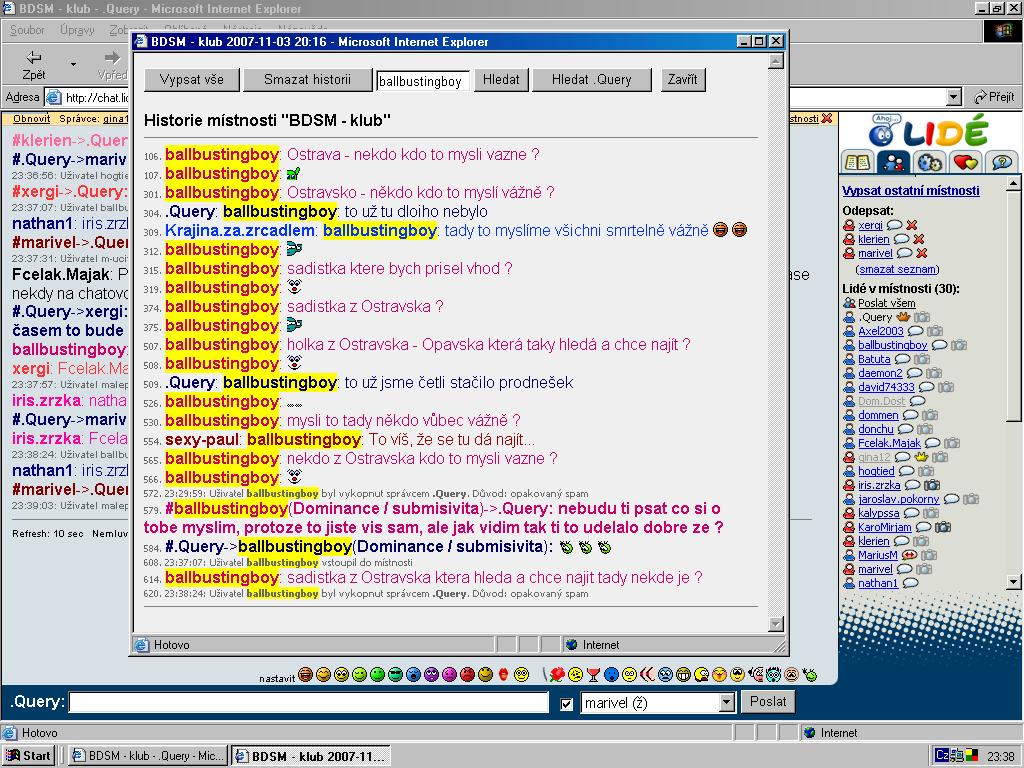The image size is (1024, 768).
Task: Select user nathan1 in the room list
Action: coord(878,583)
